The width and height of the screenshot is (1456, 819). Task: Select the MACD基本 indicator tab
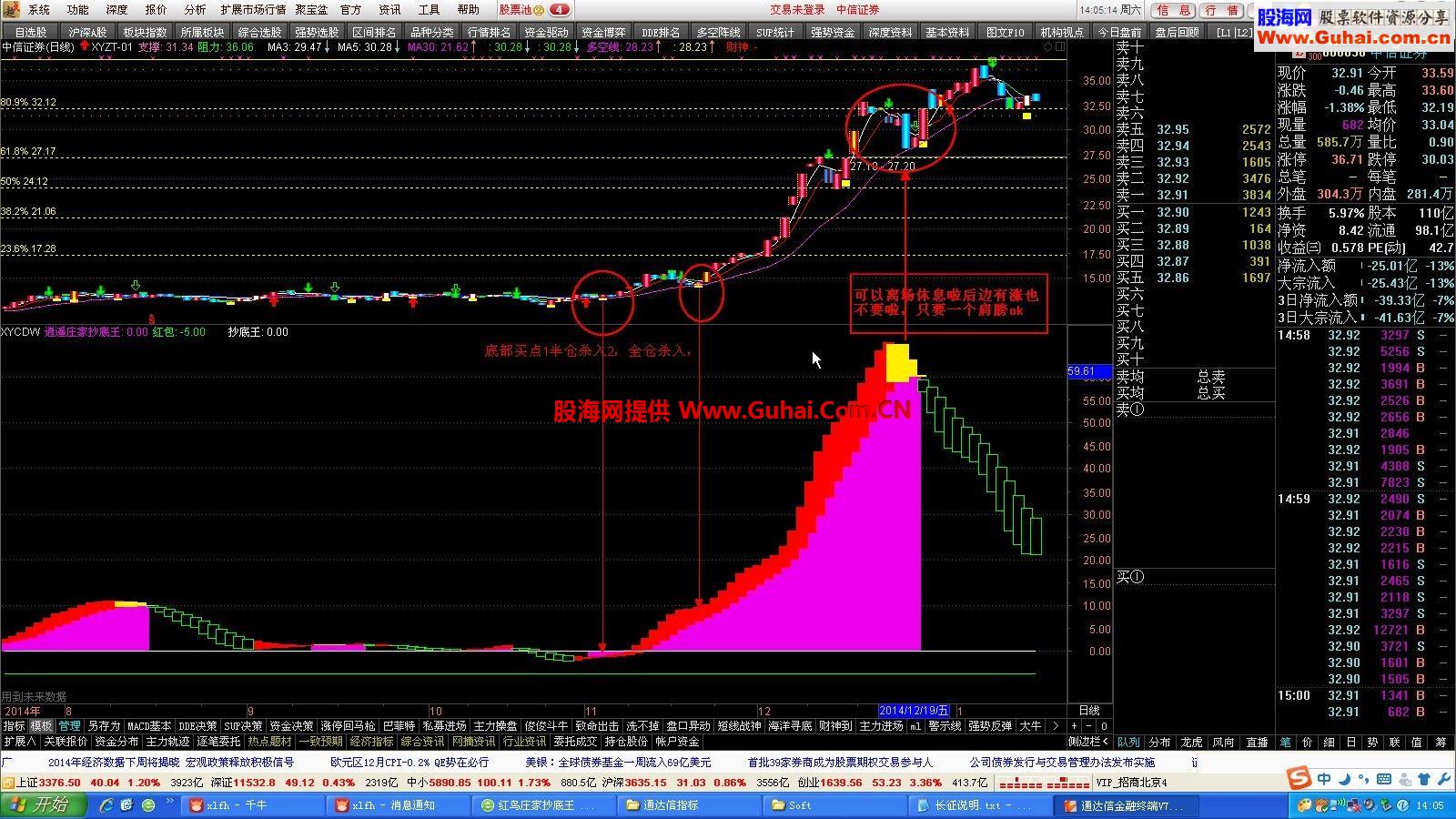click(149, 726)
